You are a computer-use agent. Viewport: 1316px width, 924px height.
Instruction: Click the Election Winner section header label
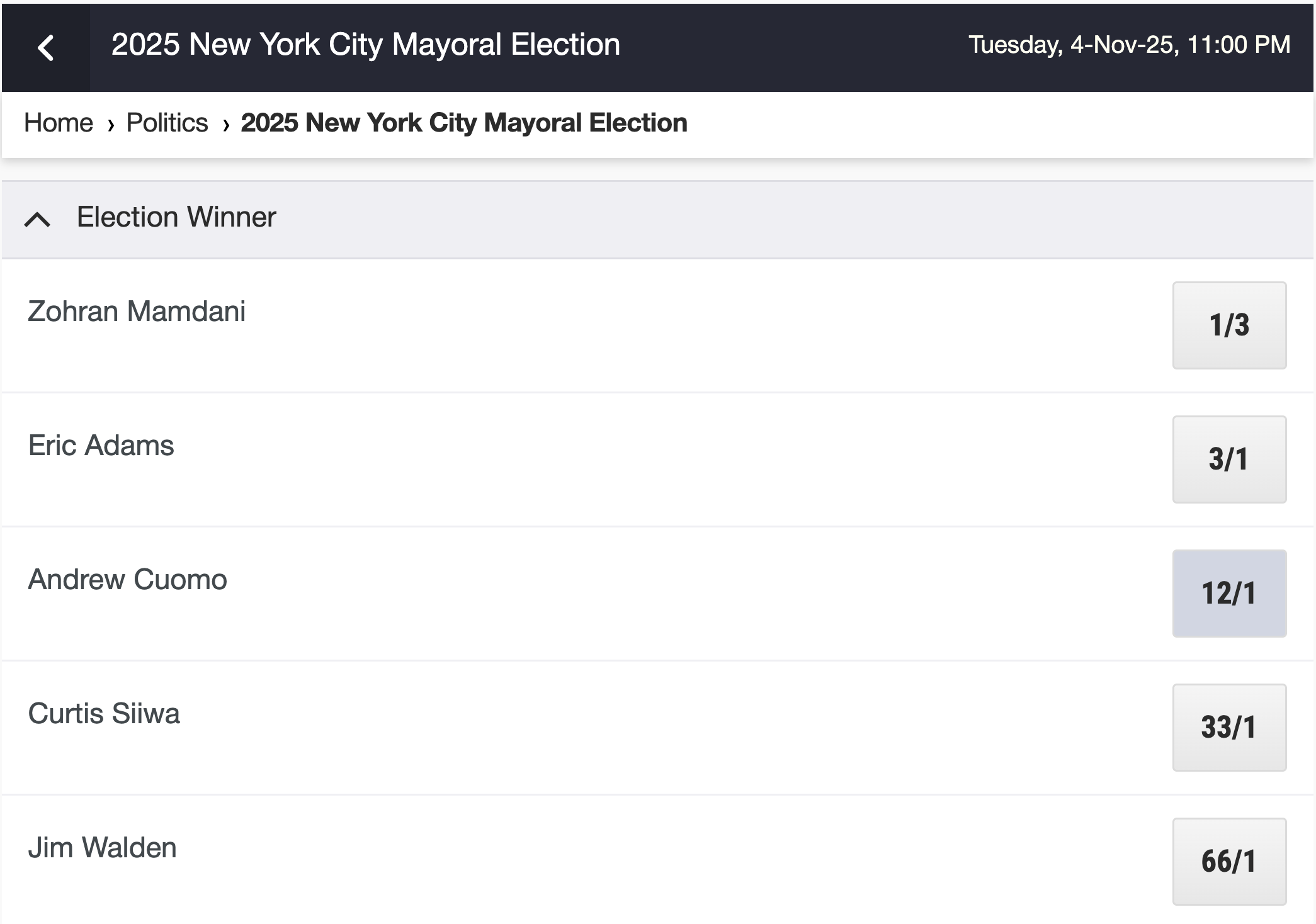click(x=176, y=217)
